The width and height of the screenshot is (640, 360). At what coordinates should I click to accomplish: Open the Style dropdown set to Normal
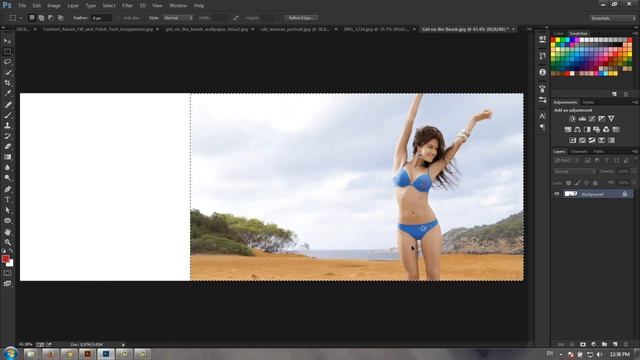tap(178, 18)
